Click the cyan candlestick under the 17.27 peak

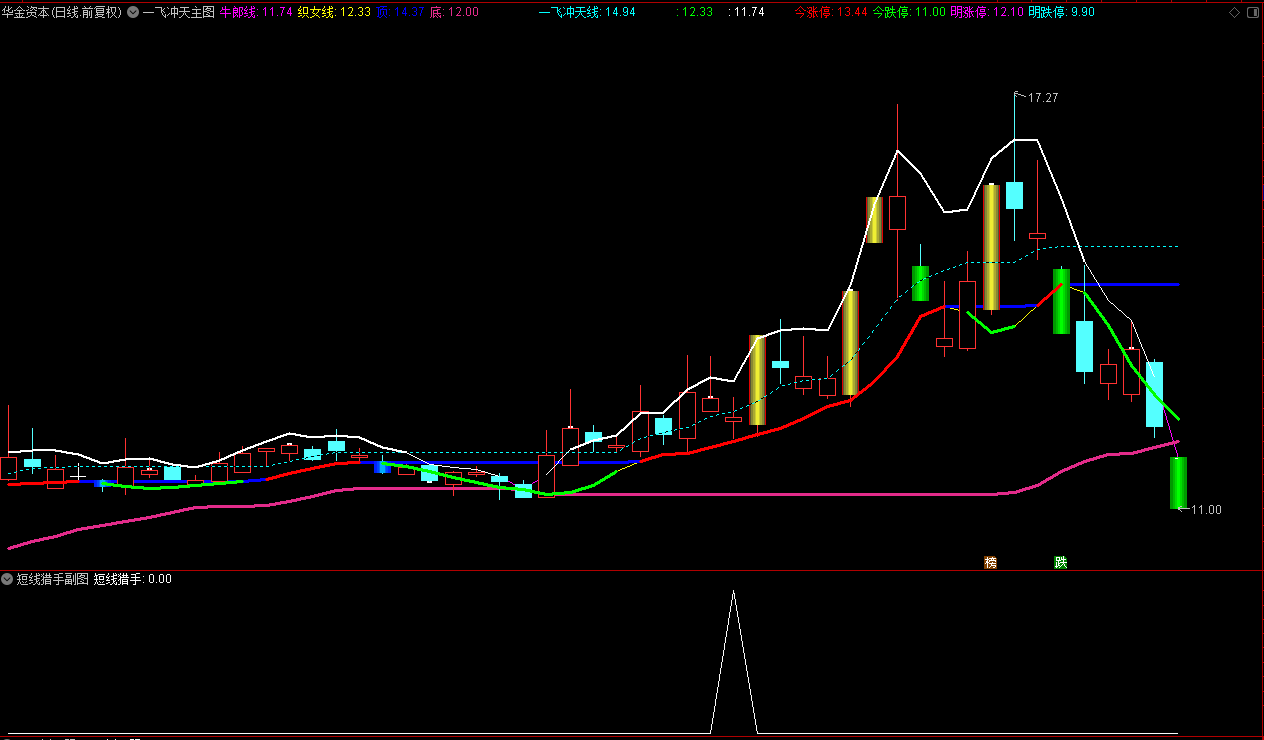(x=1014, y=195)
